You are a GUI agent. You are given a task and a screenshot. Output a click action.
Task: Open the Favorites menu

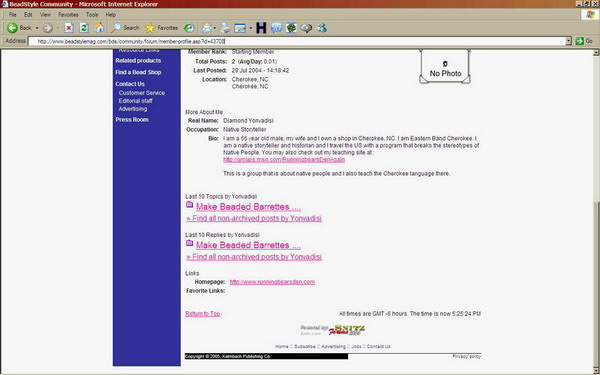coord(68,15)
